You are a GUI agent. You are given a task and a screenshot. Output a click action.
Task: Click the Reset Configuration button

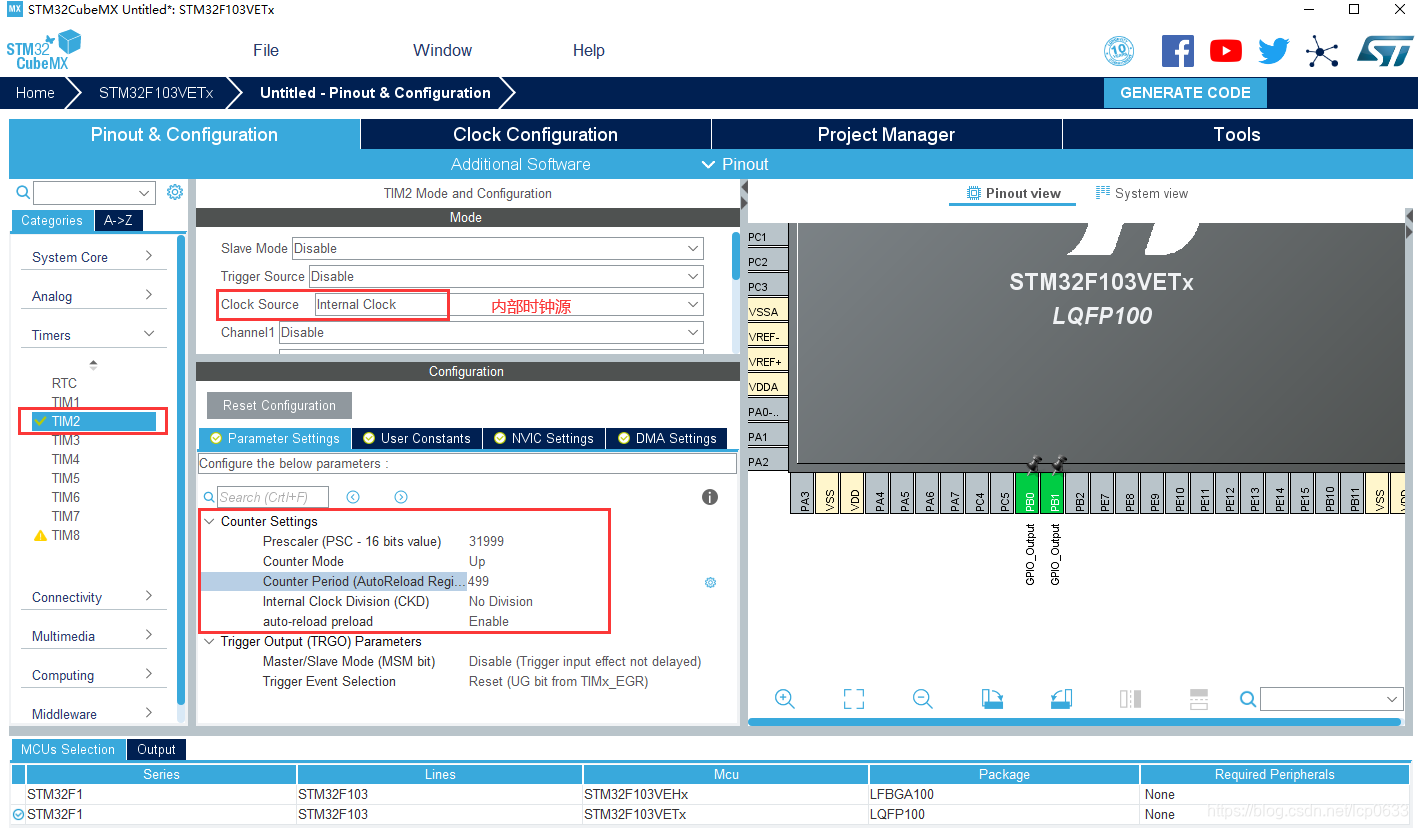tap(279, 405)
